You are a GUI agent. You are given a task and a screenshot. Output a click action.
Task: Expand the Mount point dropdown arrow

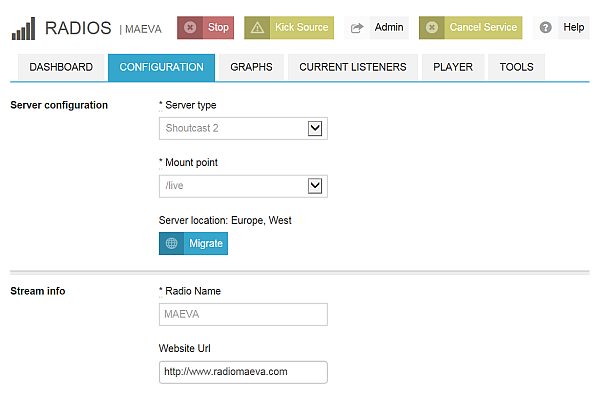315,186
